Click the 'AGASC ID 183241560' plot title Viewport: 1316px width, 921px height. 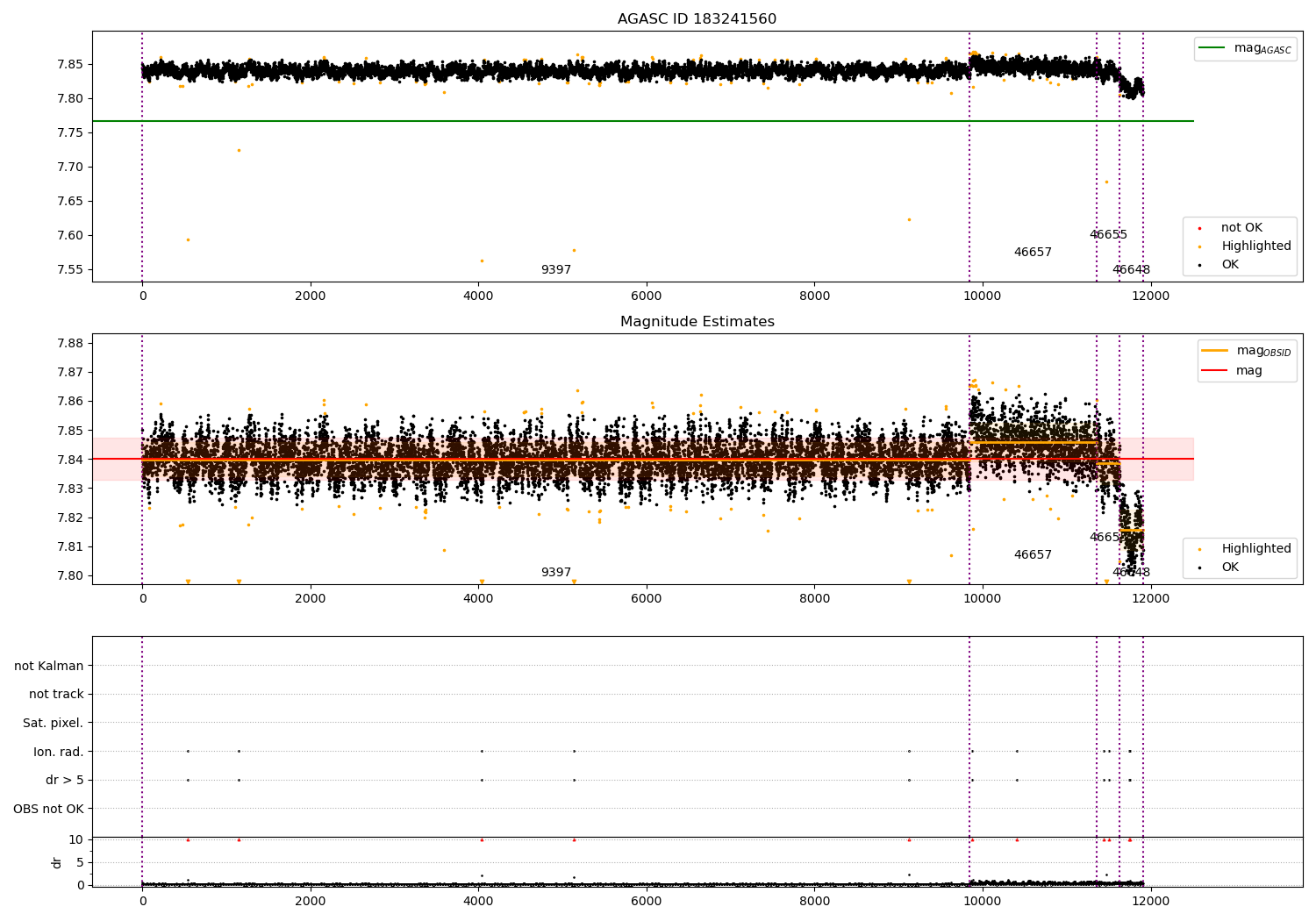(x=697, y=19)
